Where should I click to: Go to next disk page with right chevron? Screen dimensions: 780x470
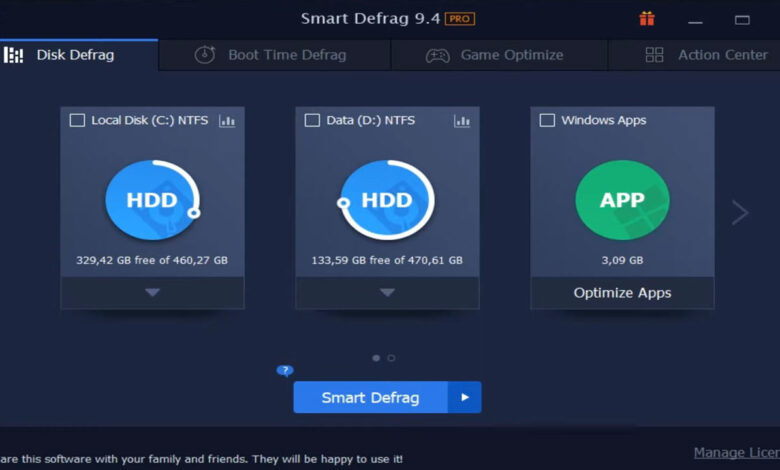pyautogui.click(x=740, y=213)
